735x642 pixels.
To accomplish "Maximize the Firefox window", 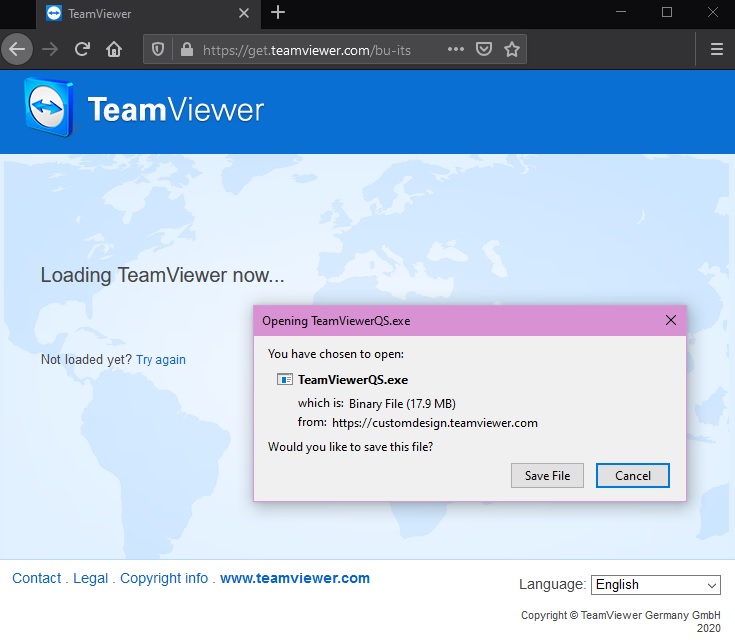I will (x=667, y=12).
